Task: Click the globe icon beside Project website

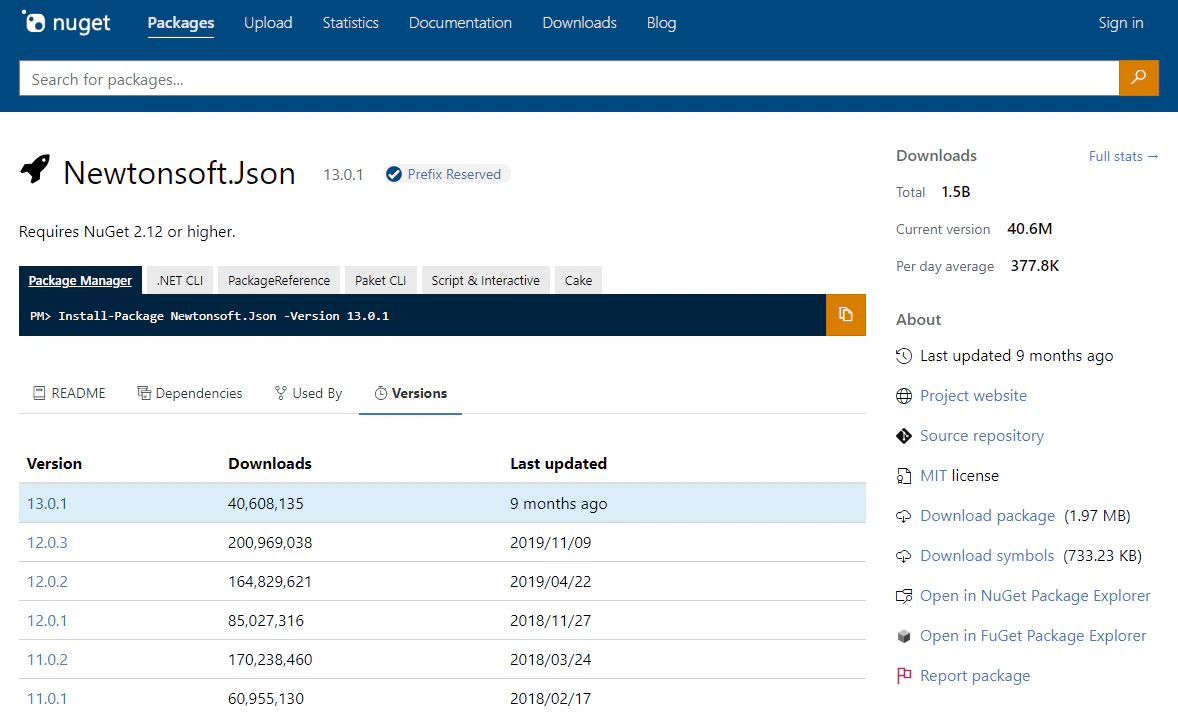Action: point(904,396)
